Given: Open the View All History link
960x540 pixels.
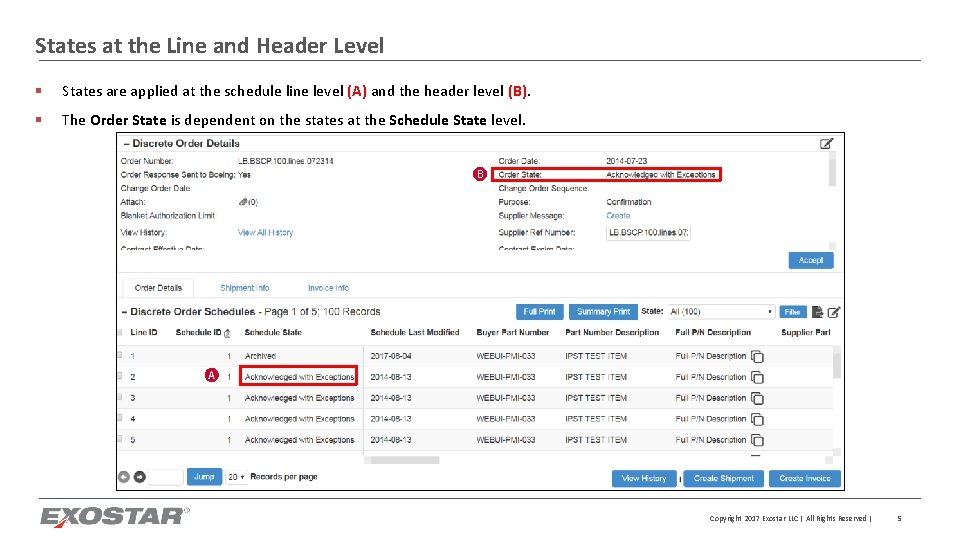Looking at the screenshot, I should coord(265,233).
